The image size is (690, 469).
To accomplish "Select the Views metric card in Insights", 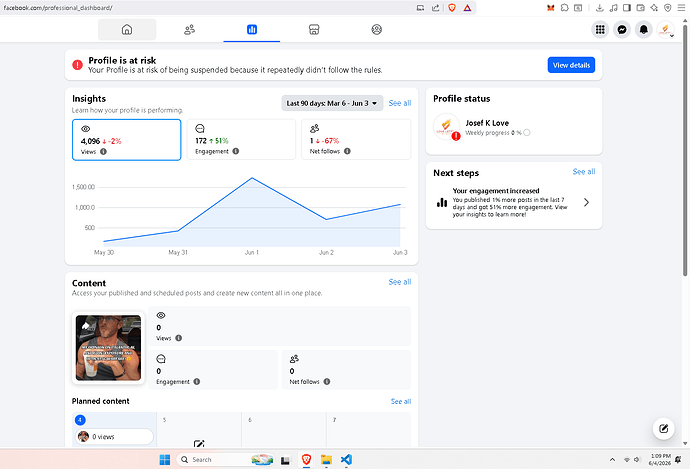I will click(x=126, y=140).
